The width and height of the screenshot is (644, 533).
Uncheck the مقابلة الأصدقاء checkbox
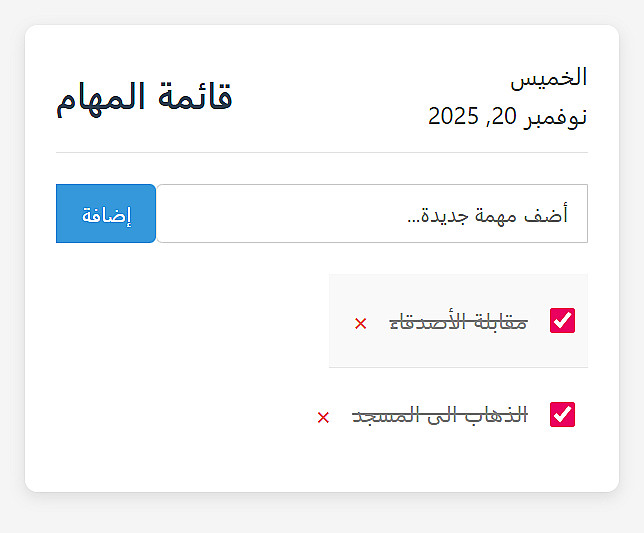pyautogui.click(x=562, y=321)
